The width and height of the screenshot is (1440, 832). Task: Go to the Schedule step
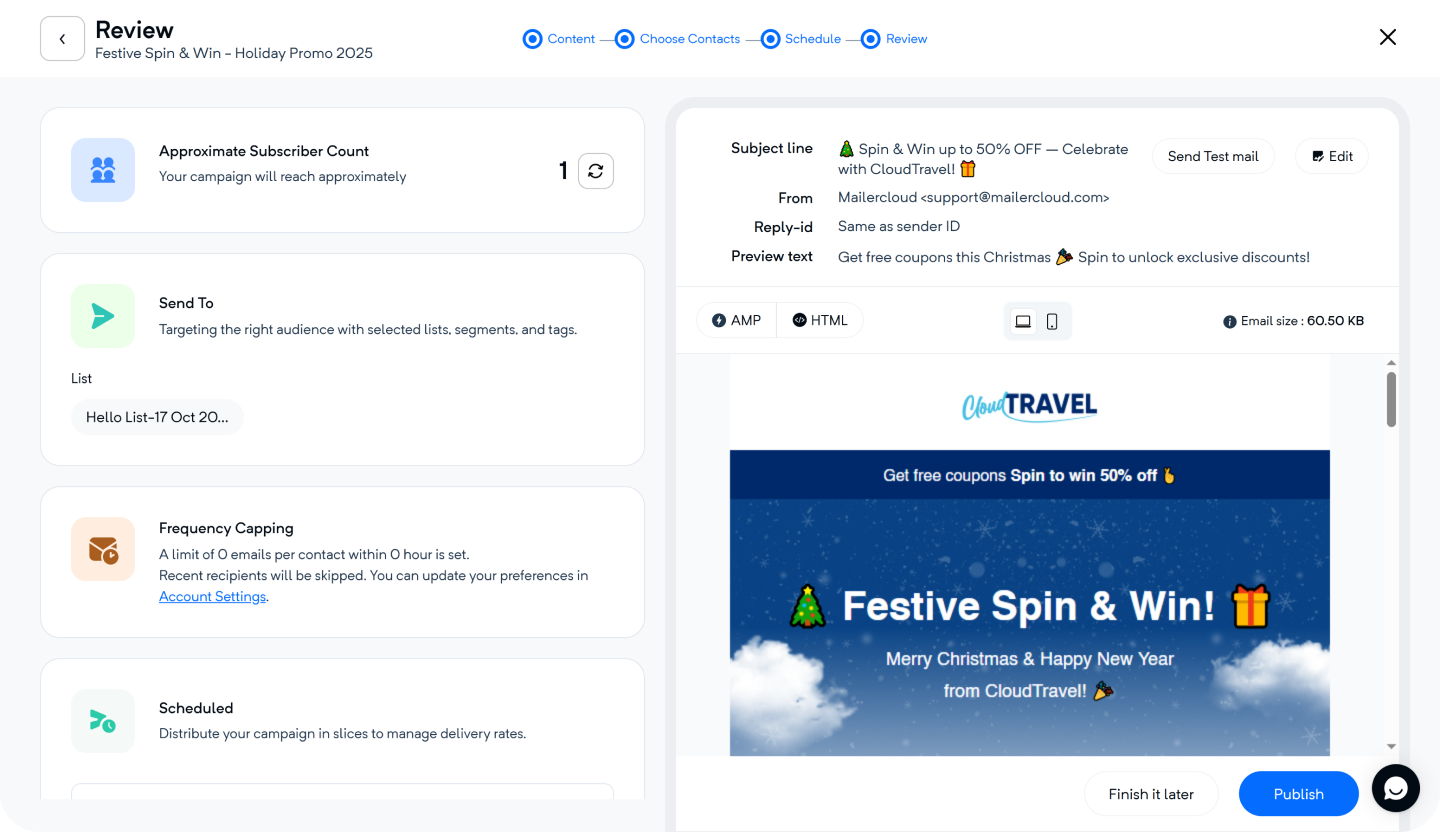tap(801, 39)
